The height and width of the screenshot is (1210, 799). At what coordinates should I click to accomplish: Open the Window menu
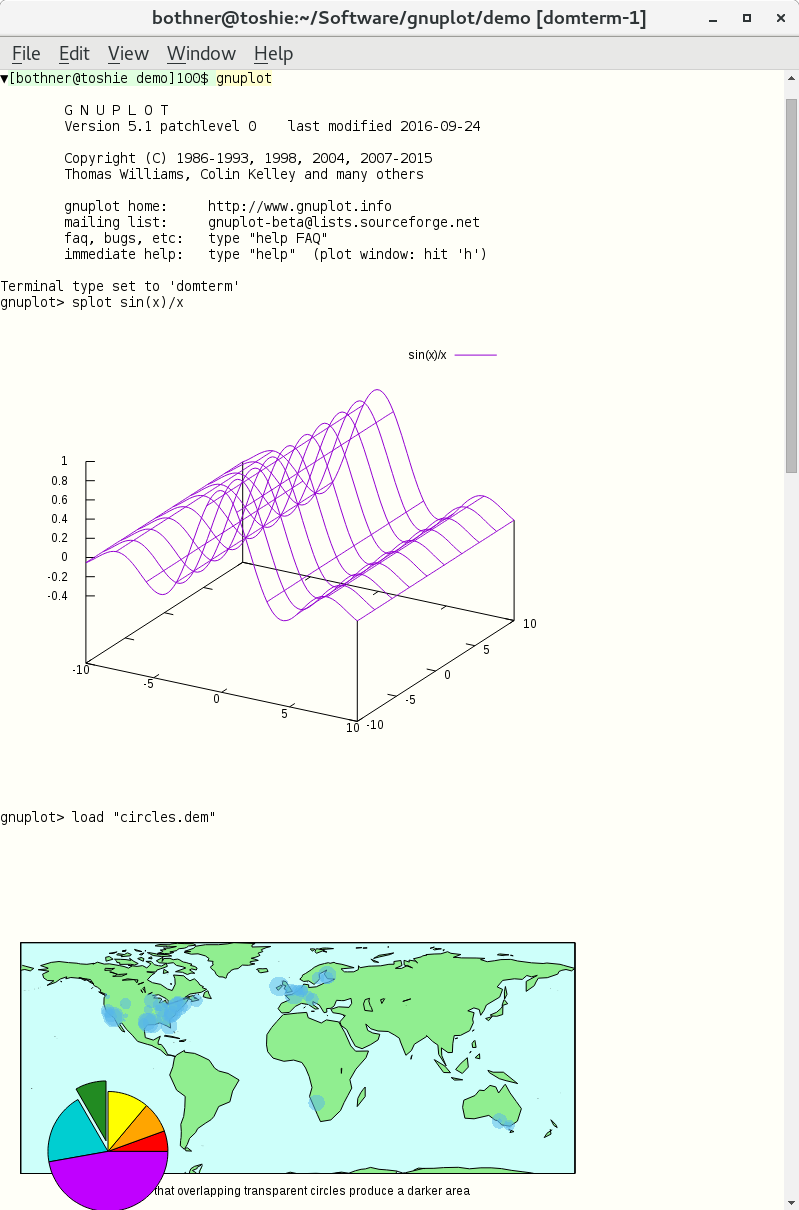tap(201, 53)
